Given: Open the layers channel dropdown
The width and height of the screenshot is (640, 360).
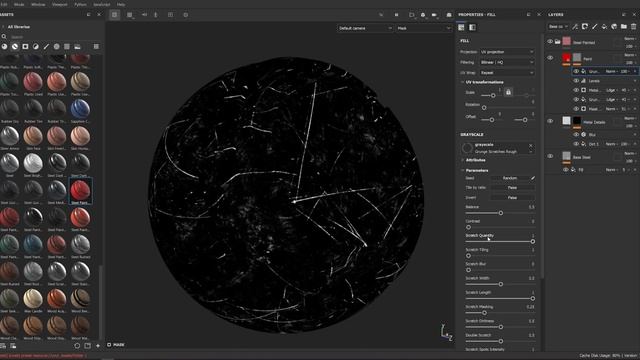Looking at the screenshot, I should tap(558, 27).
